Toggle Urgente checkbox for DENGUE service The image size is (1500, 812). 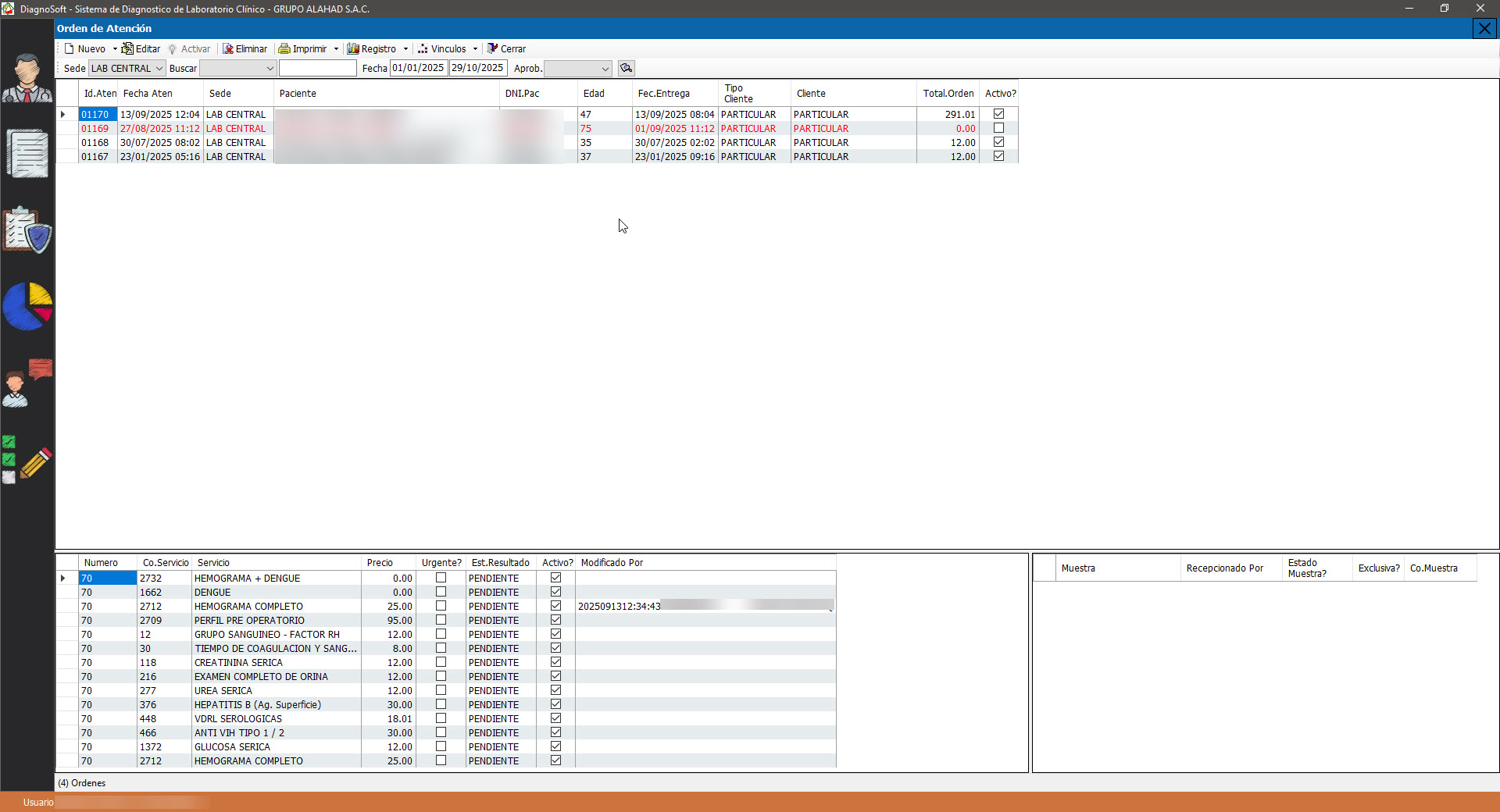[x=441, y=592]
